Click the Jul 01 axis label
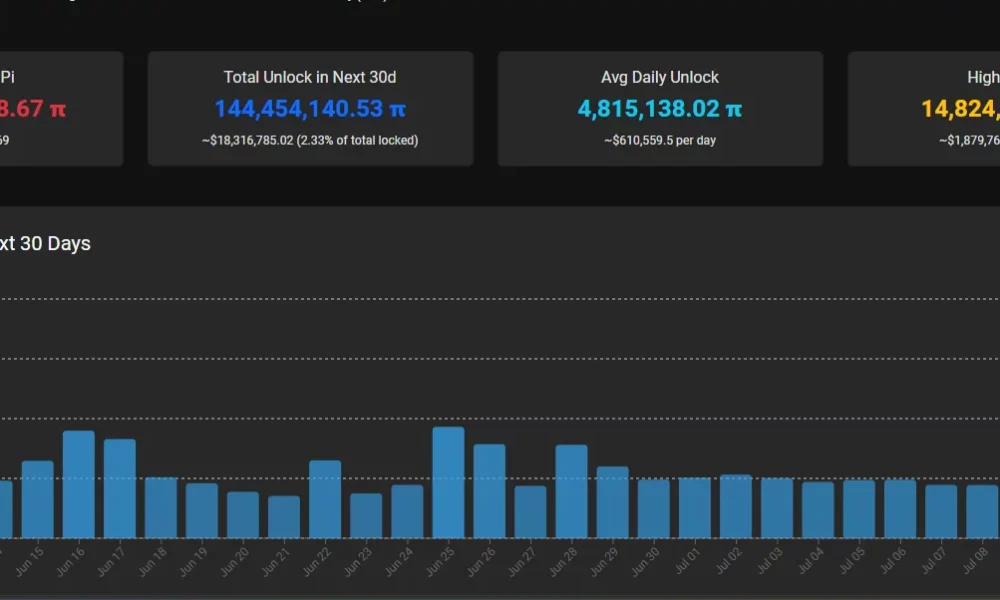 click(687, 562)
